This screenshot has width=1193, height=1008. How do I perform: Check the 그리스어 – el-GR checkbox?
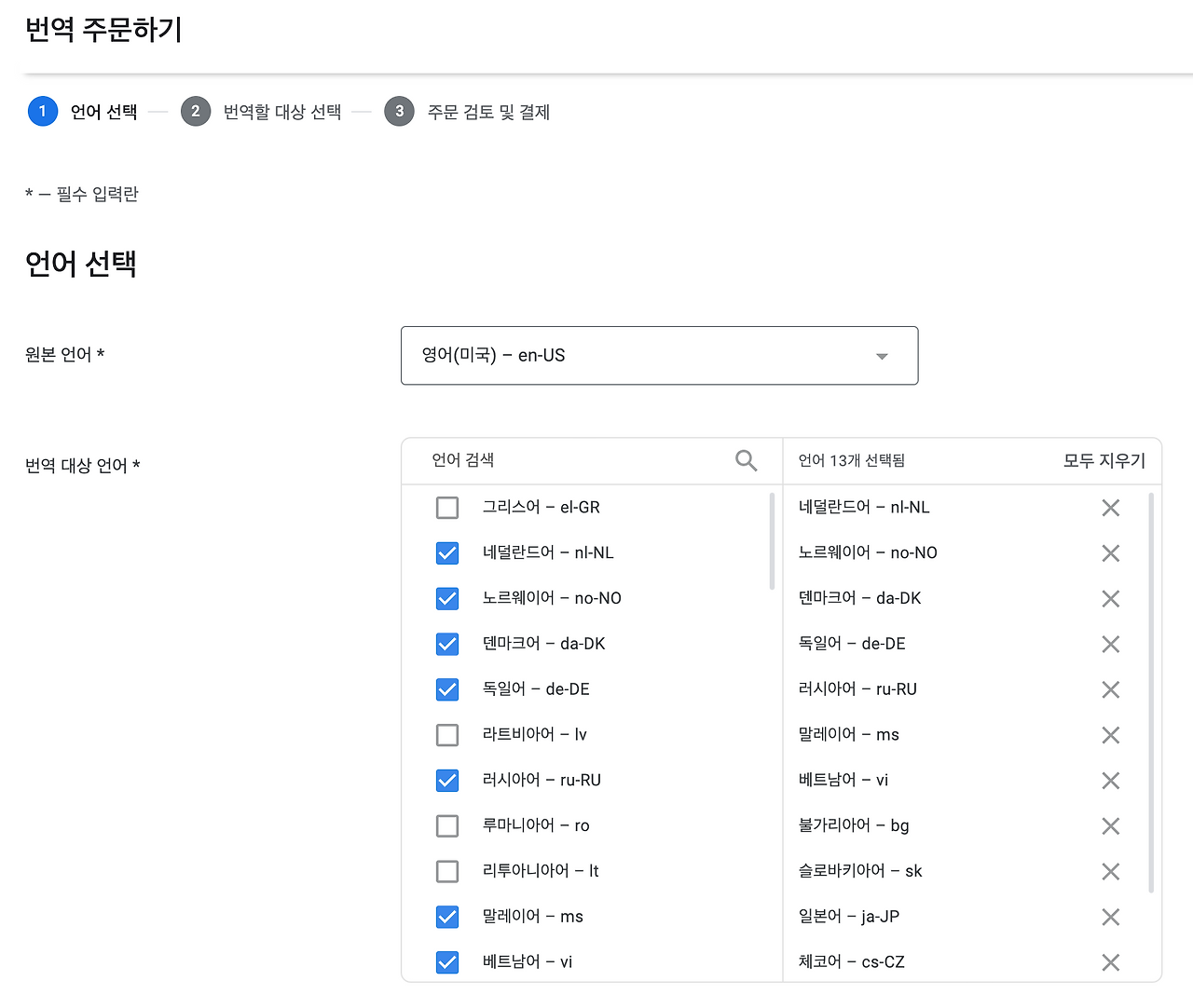pyautogui.click(x=447, y=508)
